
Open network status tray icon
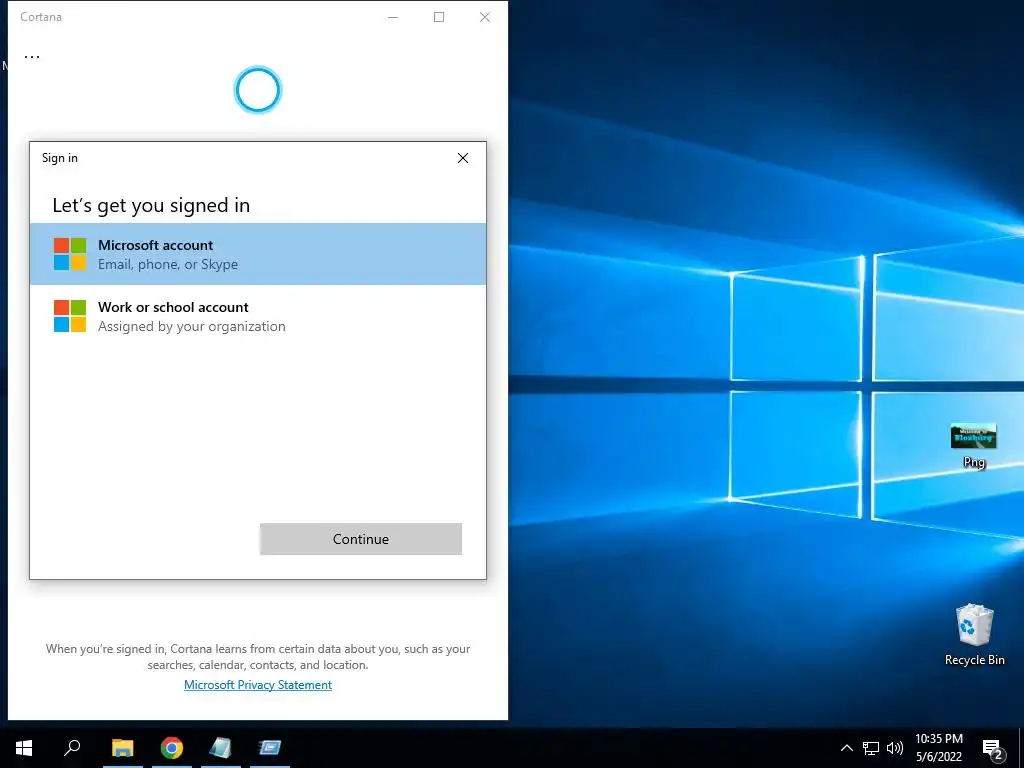(x=871, y=748)
